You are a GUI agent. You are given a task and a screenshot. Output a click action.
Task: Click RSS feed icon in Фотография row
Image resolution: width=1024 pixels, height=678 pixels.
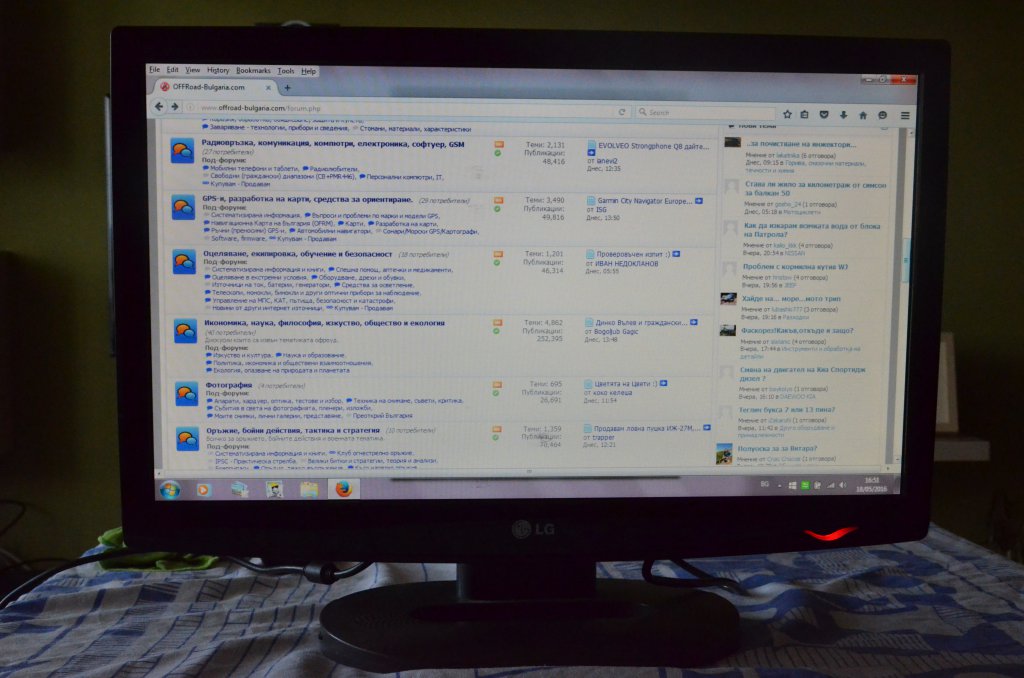coord(496,384)
